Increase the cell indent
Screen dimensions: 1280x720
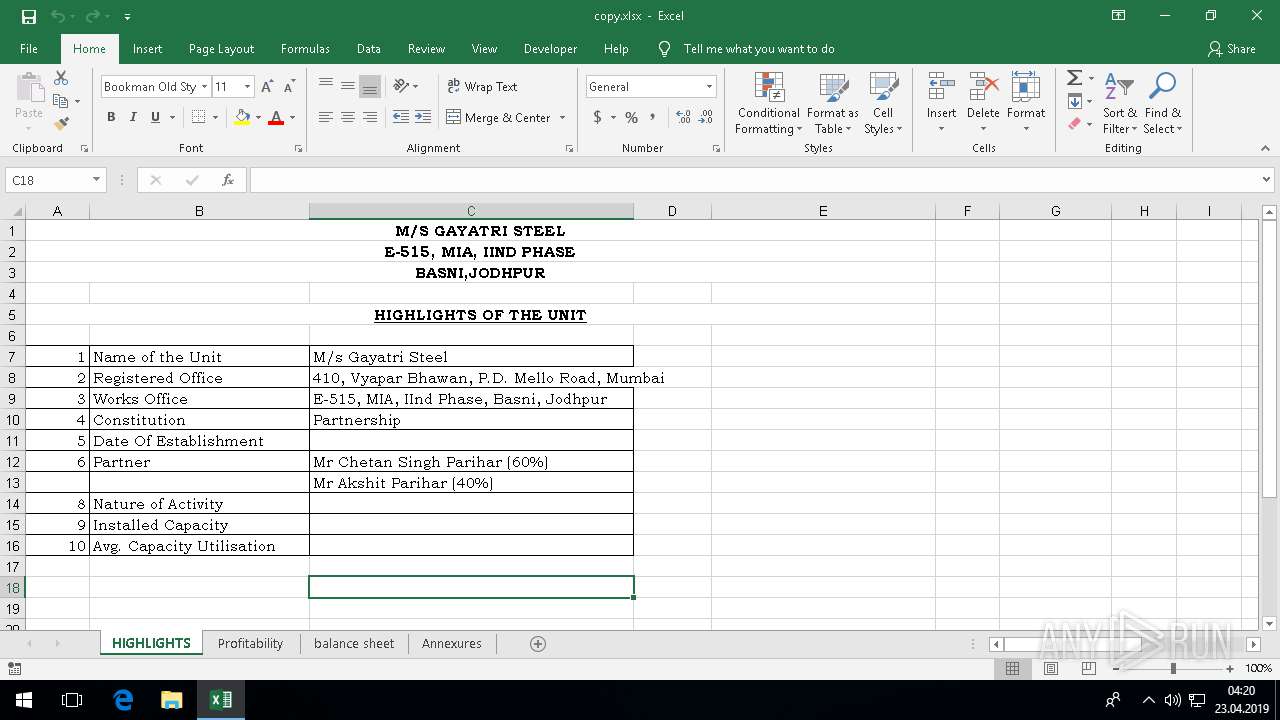tap(423, 117)
